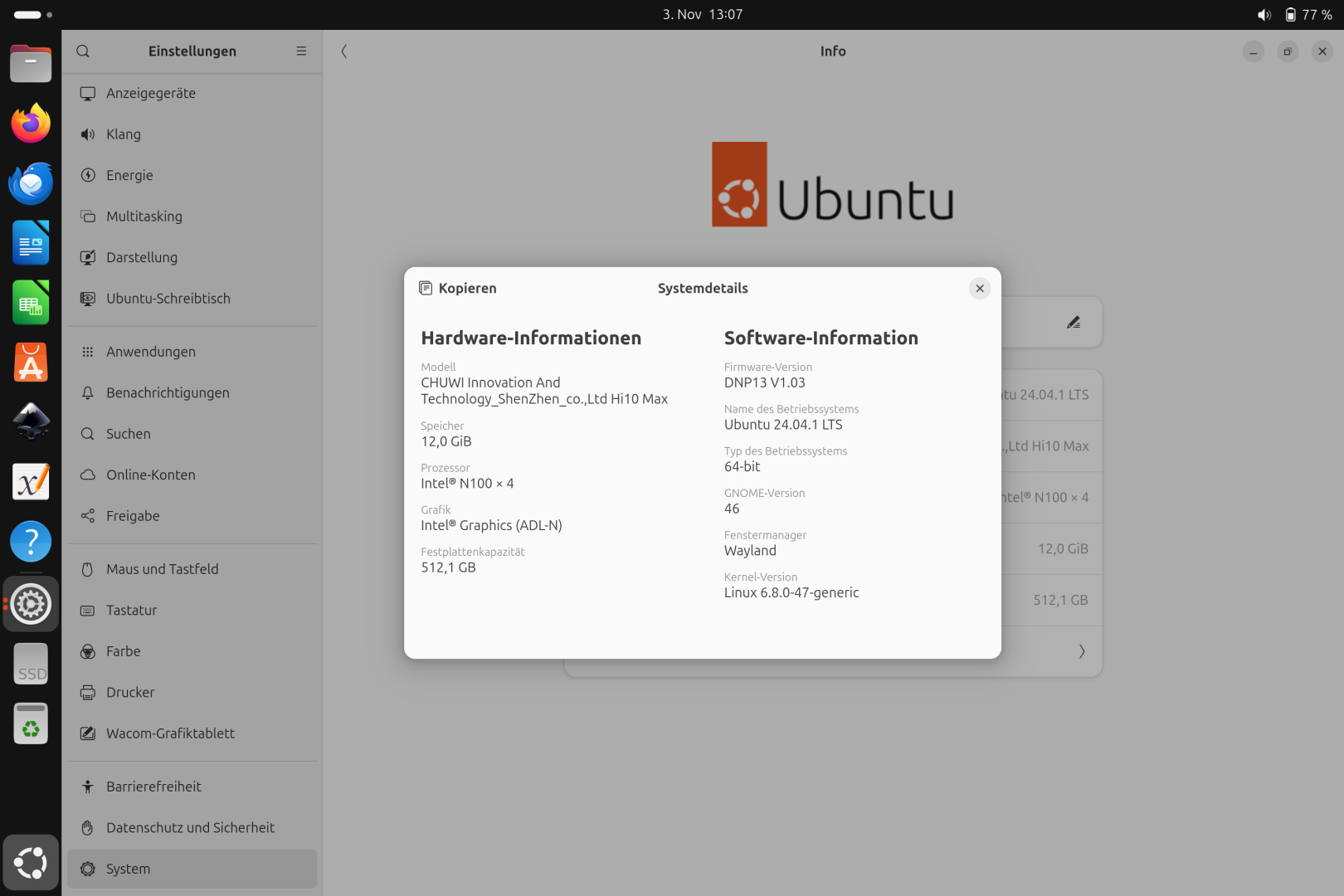Click the Linux 6.8.0-47-generic kernel text

click(x=791, y=593)
